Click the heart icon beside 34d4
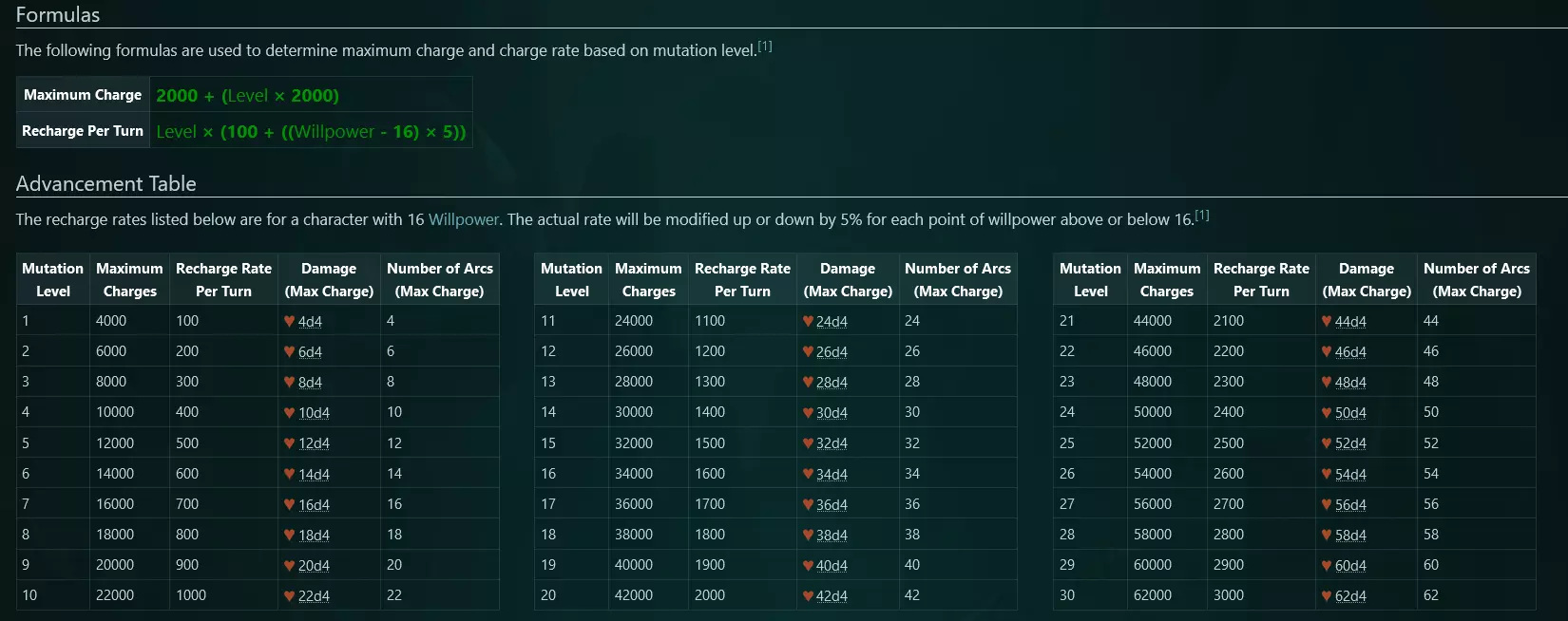This screenshot has height=621, width=1568. tap(808, 474)
